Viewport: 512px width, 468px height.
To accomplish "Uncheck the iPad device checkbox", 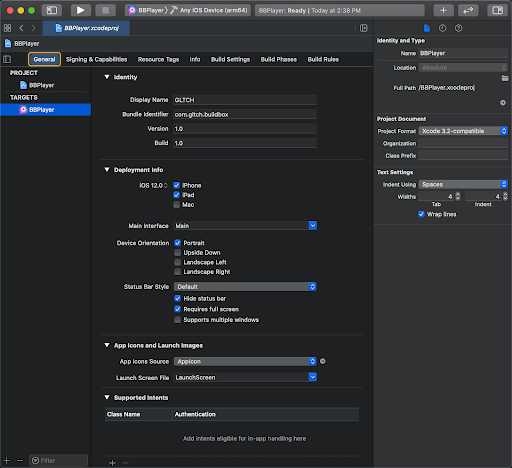I will tap(177, 195).
